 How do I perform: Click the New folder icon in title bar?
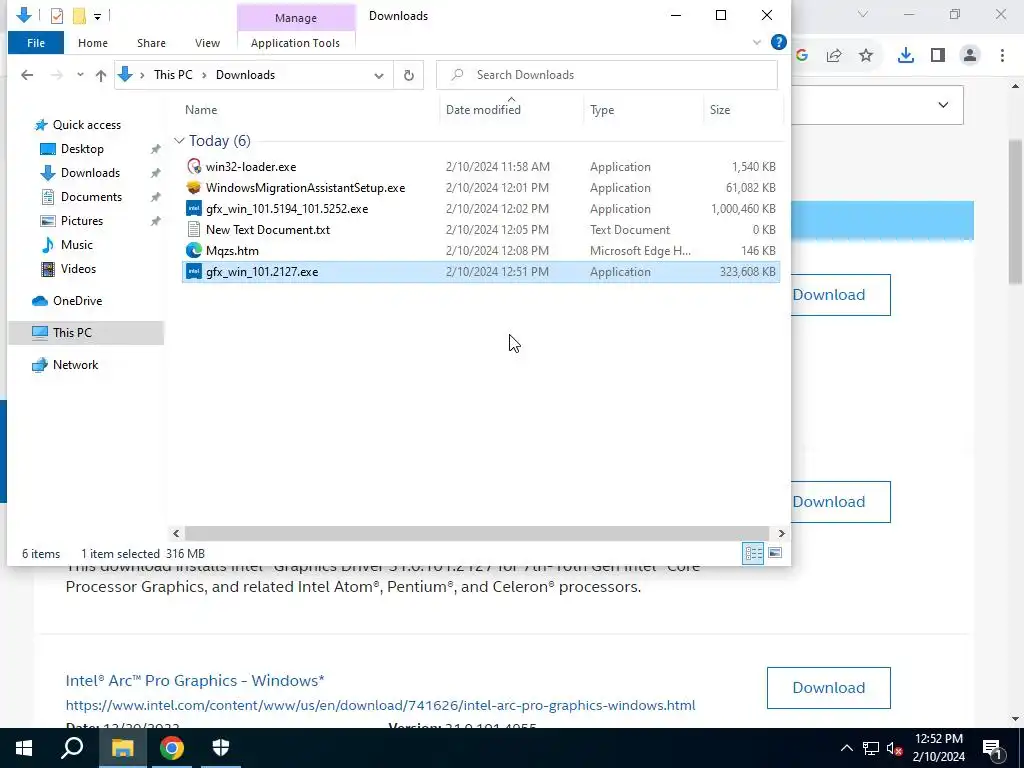coord(79,15)
